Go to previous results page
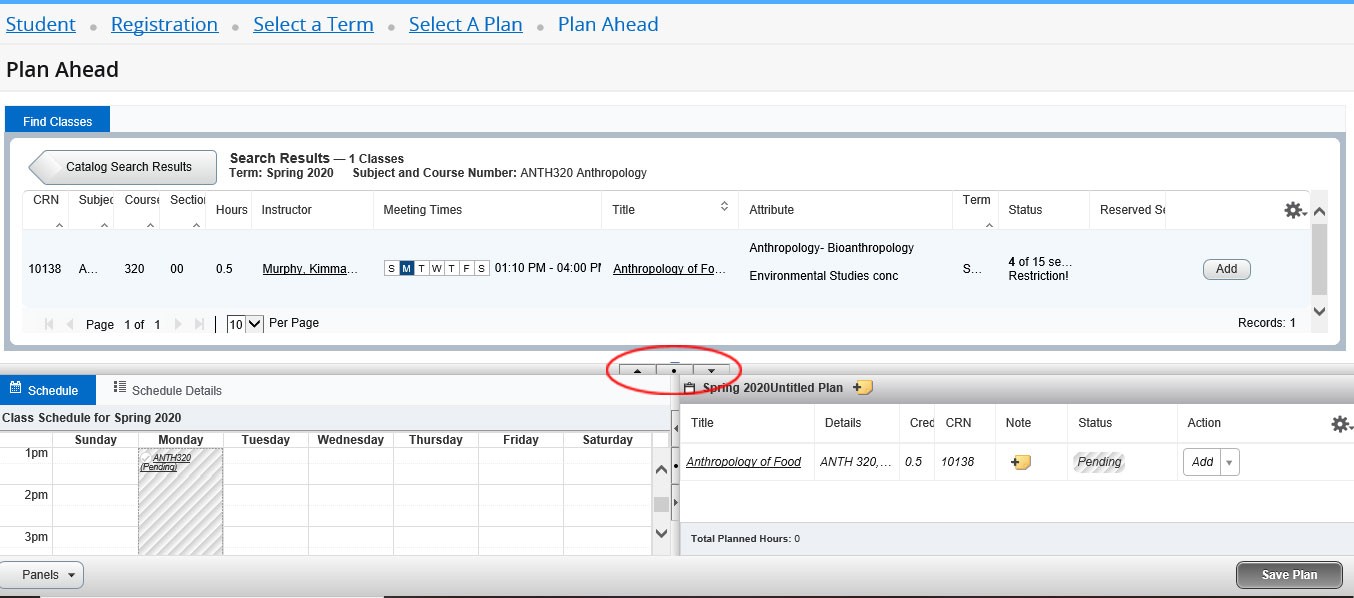1354x598 pixels. tap(70, 324)
